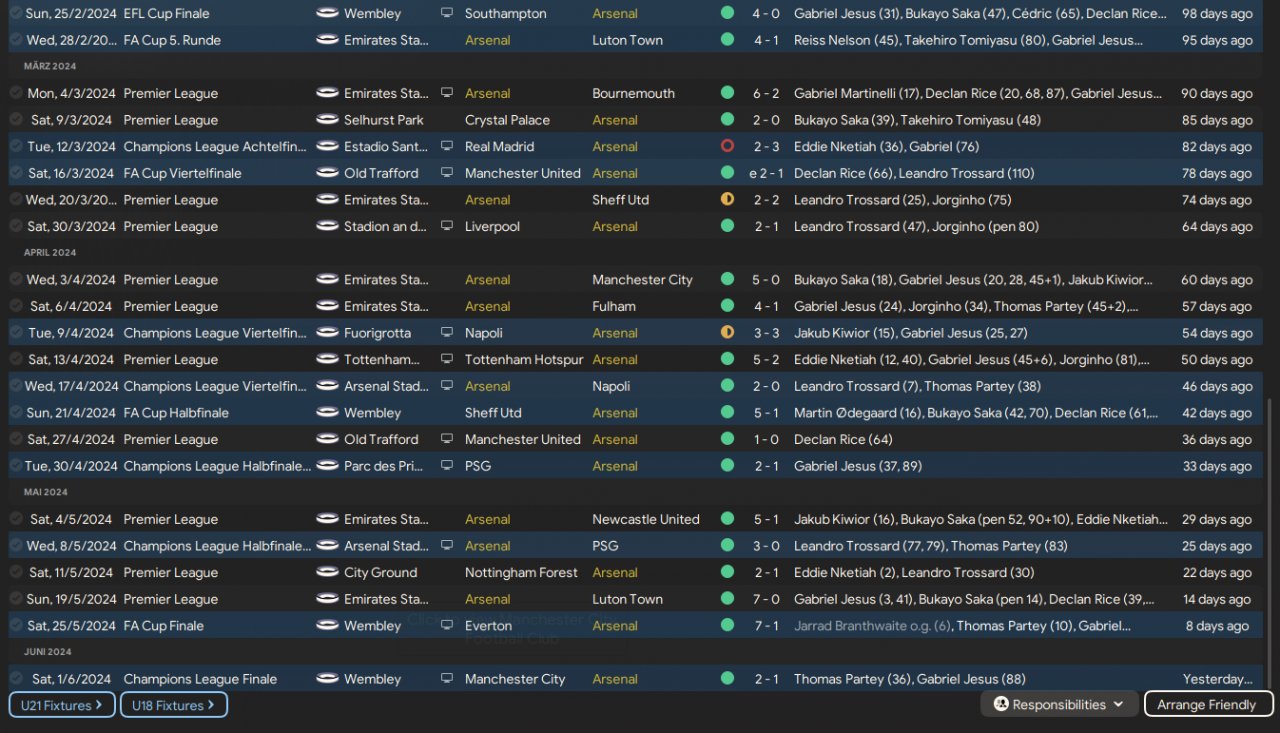Viewport: 1280px width, 733px height.
Task: Click the 7 - 0 score on 19/5/2024 row
Action: click(x=766, y=599)
